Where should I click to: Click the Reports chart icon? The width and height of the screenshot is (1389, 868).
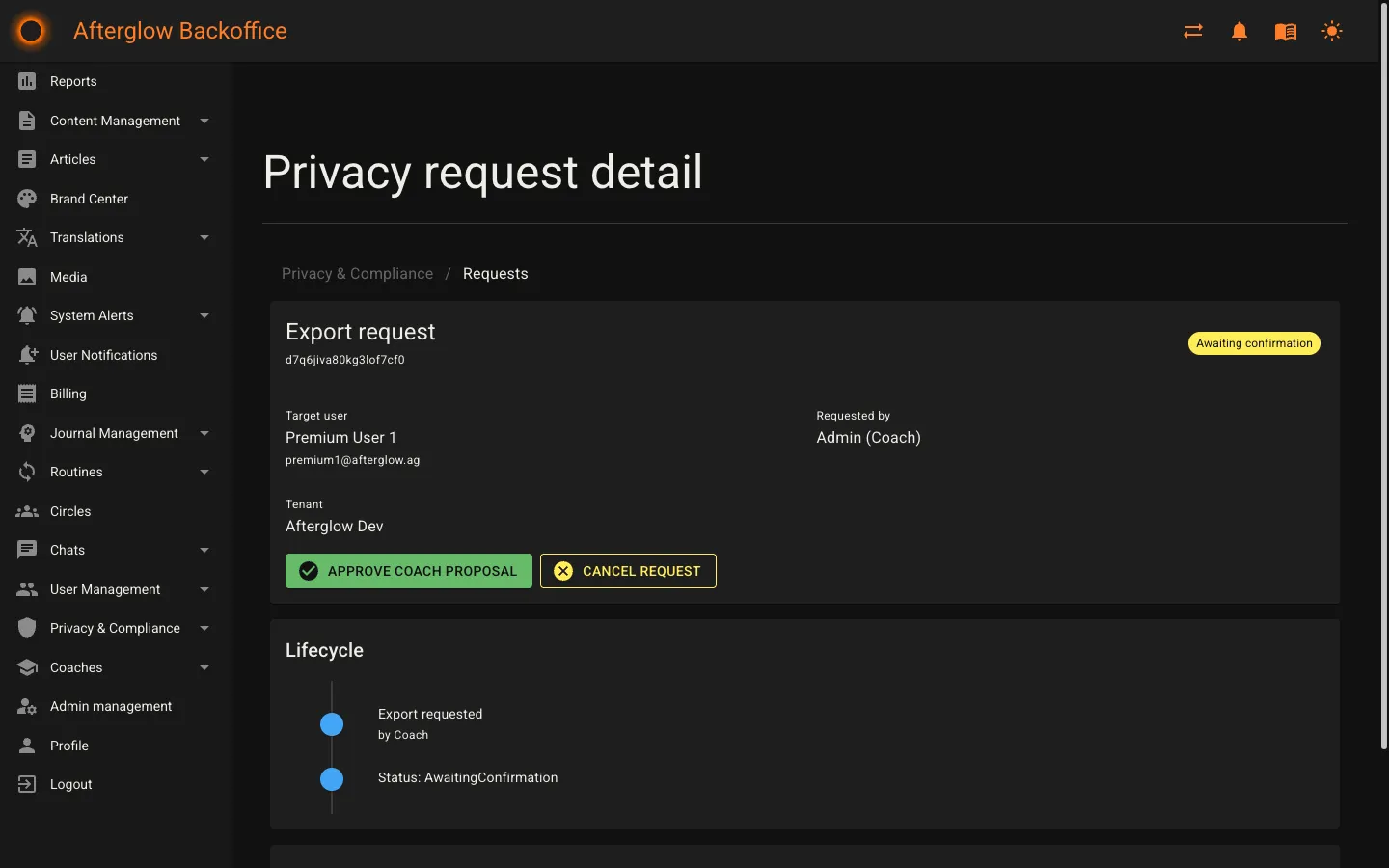click(x=27, y=81)
